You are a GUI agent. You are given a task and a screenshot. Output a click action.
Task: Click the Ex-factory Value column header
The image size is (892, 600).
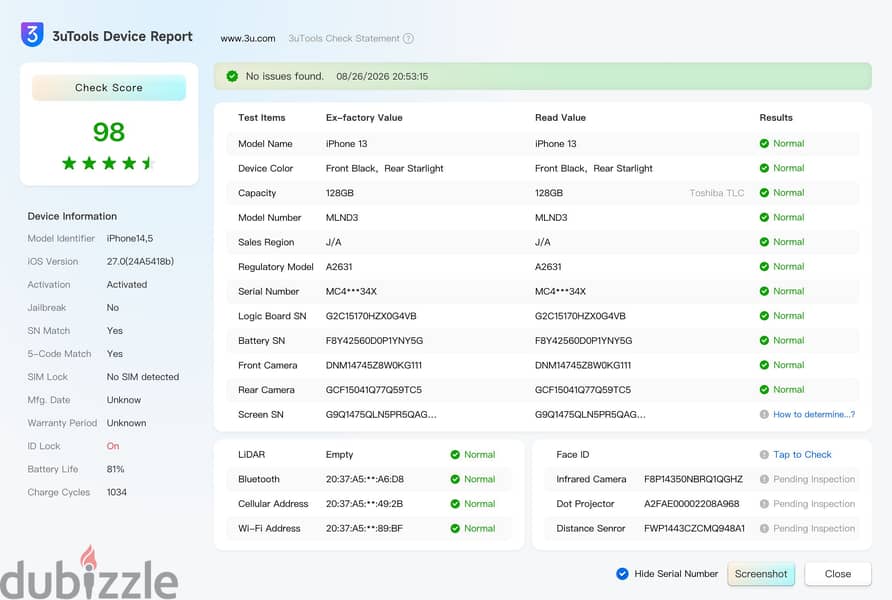pyautogui.click(x=364, y=118)
